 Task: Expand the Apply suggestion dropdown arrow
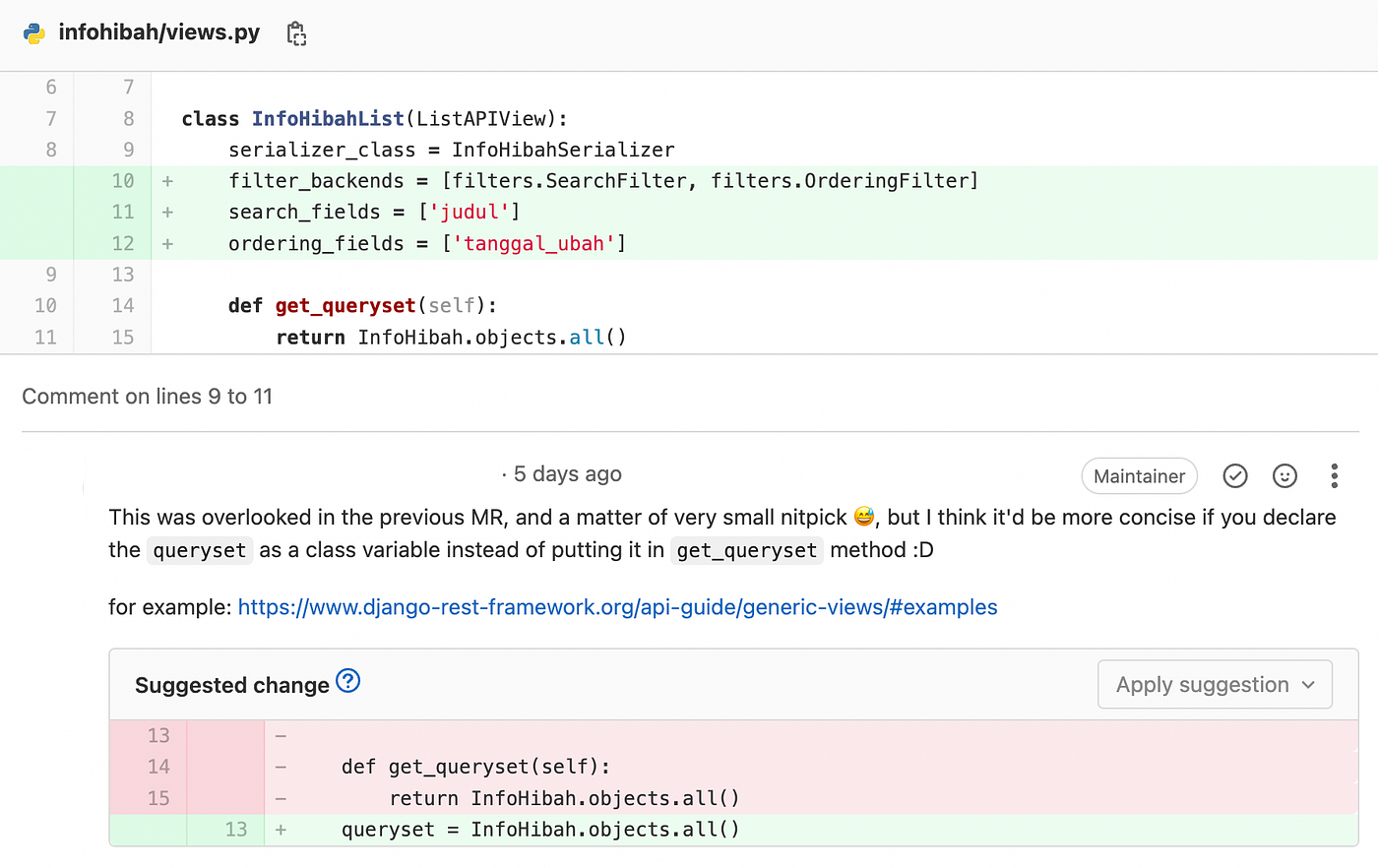point(1309,684)
